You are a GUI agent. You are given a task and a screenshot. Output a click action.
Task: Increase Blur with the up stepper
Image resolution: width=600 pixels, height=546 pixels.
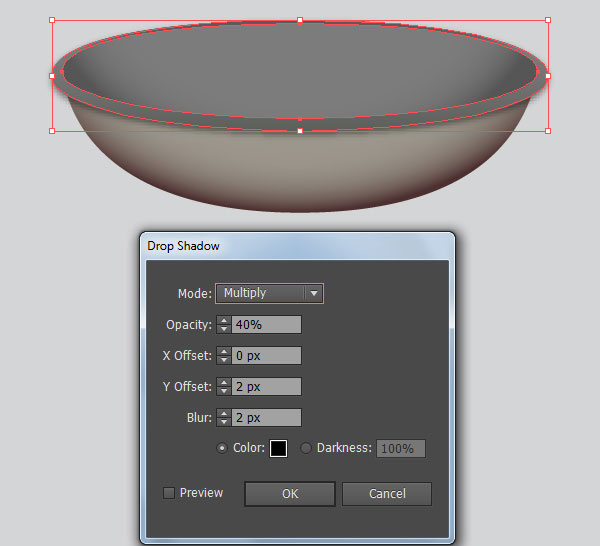(x=224, y=413)
